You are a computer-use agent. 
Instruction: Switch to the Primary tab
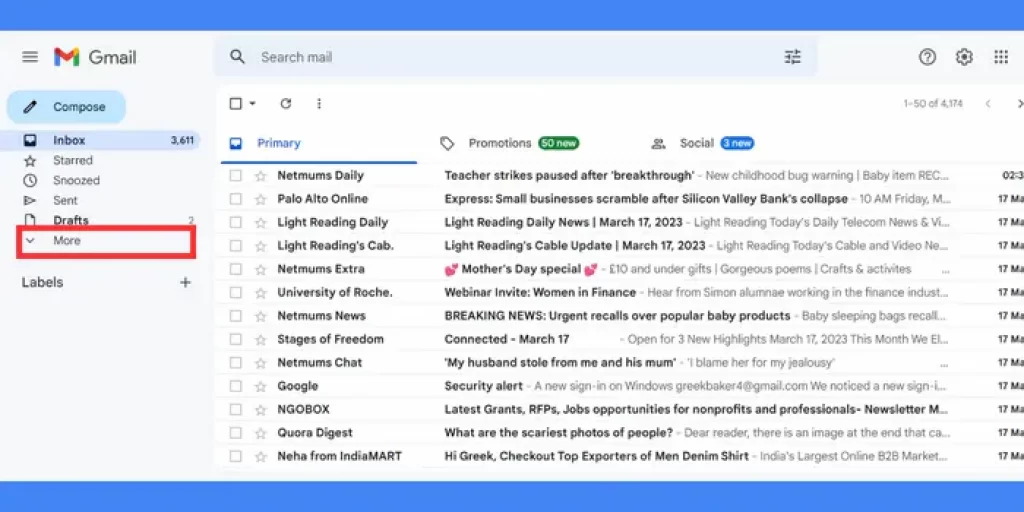coord(319,144)
